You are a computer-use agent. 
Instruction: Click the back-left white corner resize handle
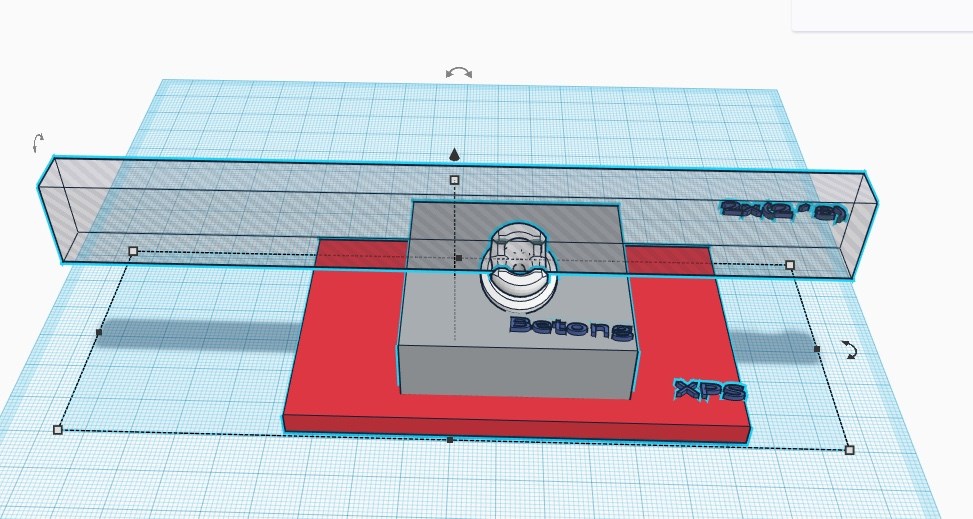(133, 251)
